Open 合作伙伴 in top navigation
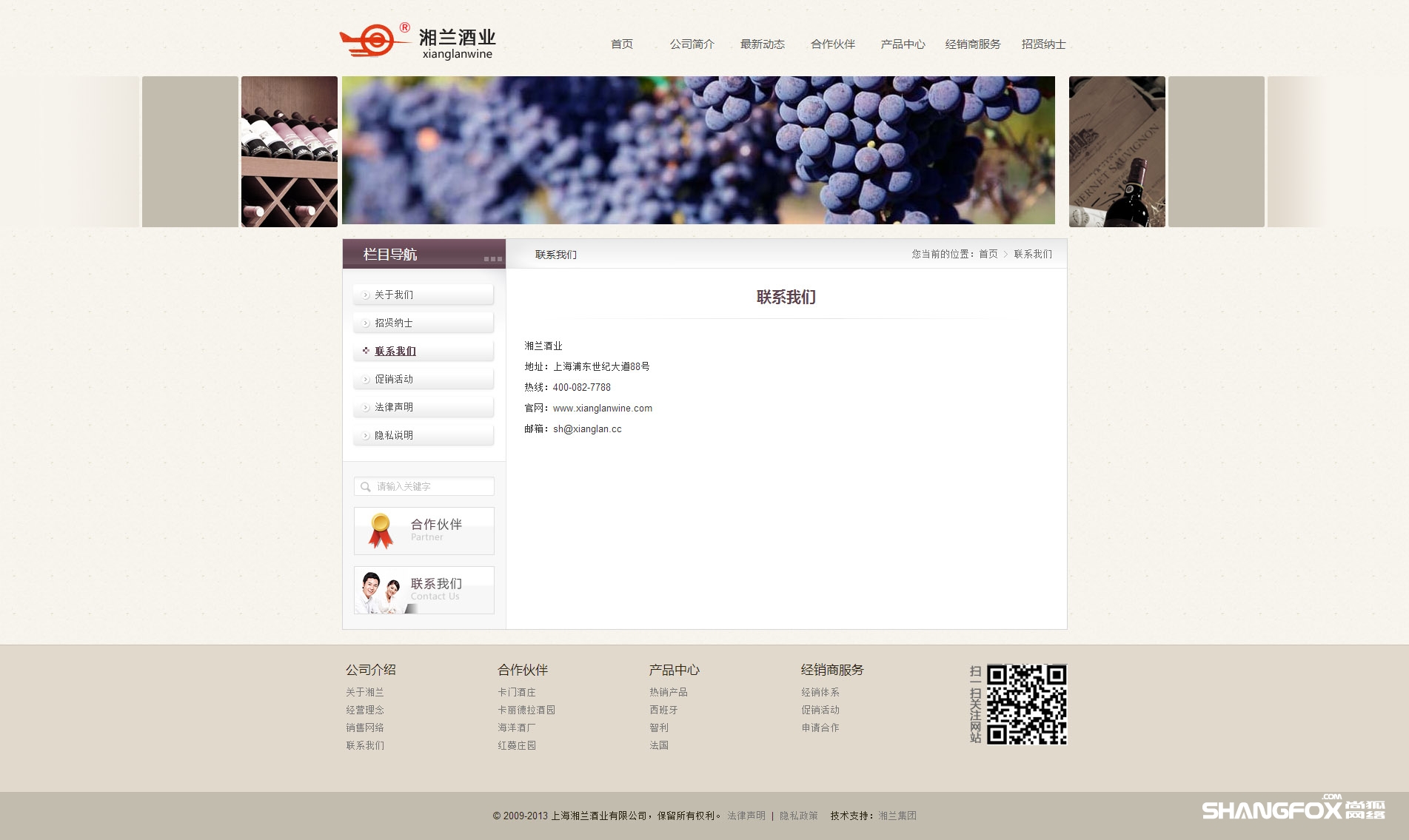Image resolution: width=1409 pixels, height=840 pixels. [x=833, y=44]
